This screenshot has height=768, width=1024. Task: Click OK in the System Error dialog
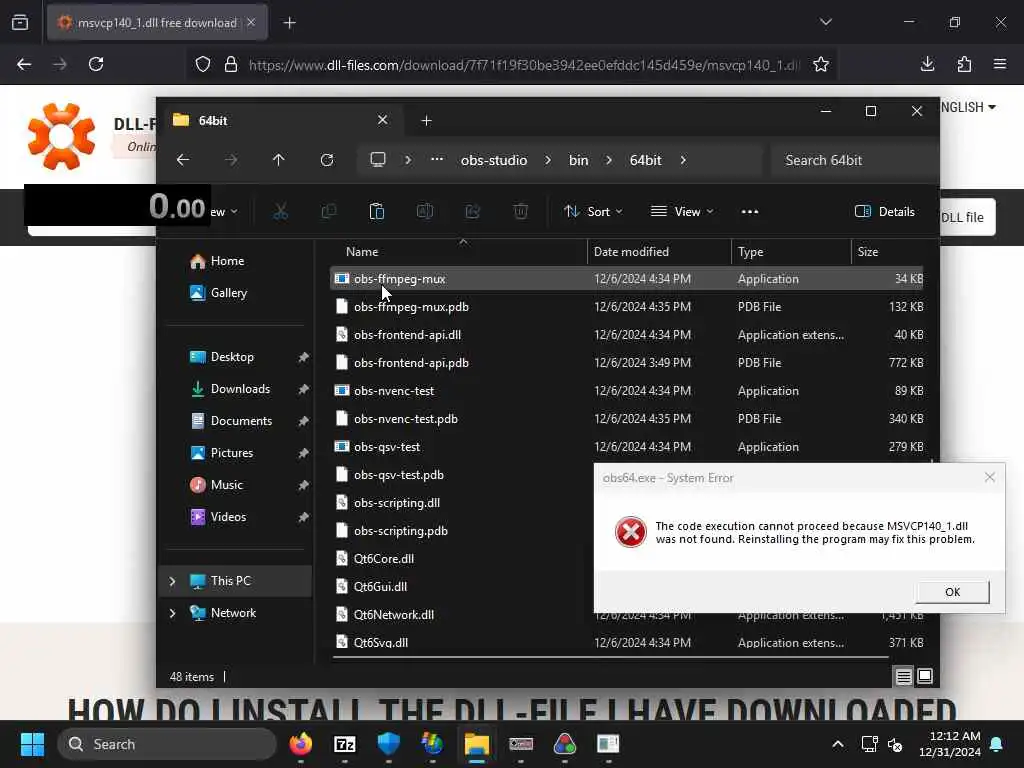[x=952, y=592]
